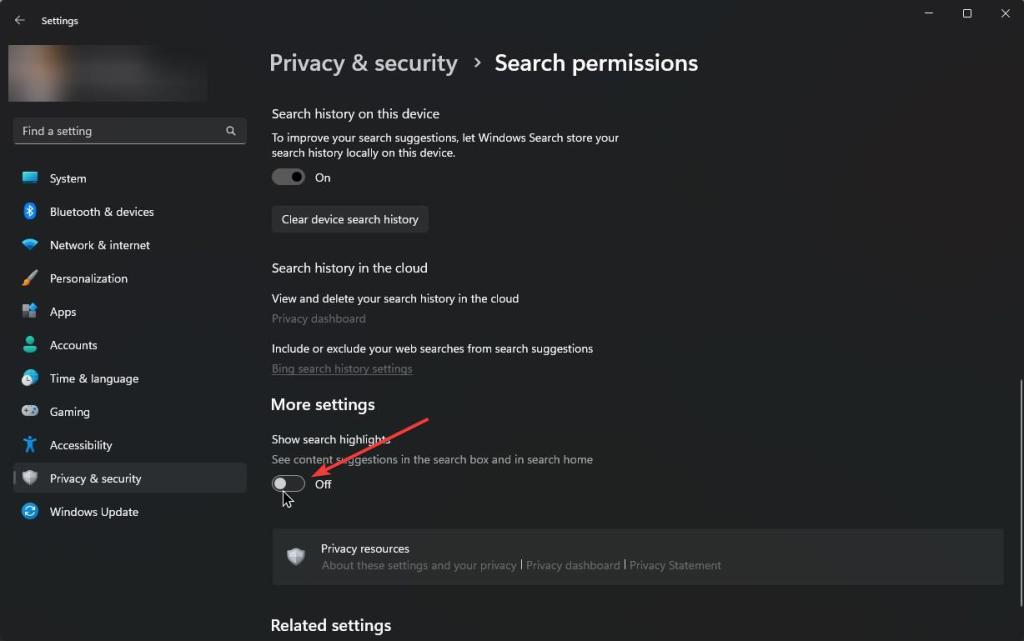Click the Apps icon in sidebar
The image size is (1024, 641).
click(x=30, y=312)
